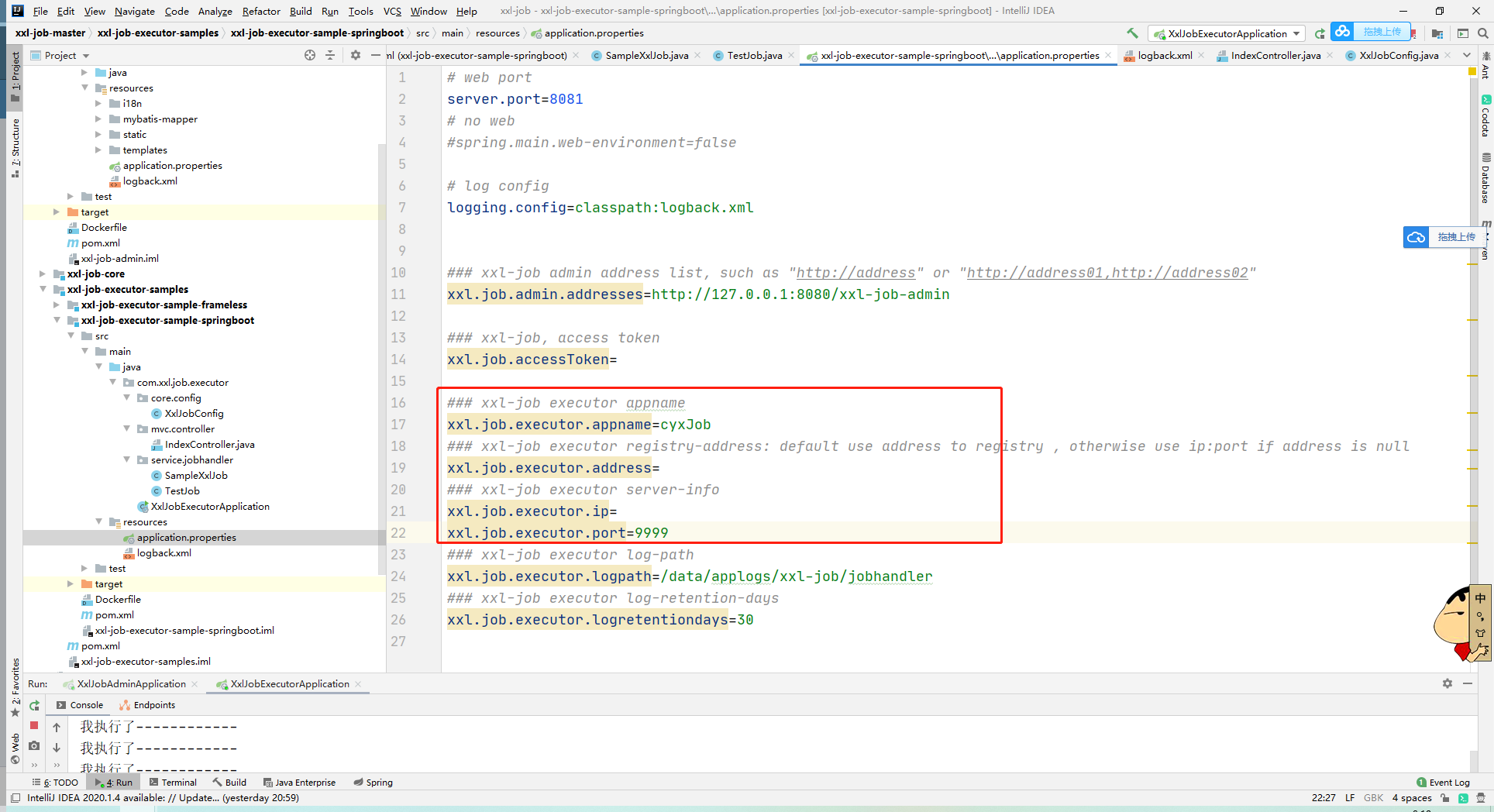
Task: Click the tool windows quick-access icon in status bar
Action: (15, 798)
